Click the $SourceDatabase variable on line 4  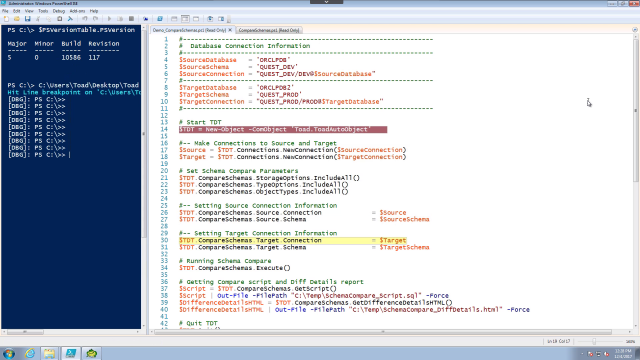(x=207, y=60)
